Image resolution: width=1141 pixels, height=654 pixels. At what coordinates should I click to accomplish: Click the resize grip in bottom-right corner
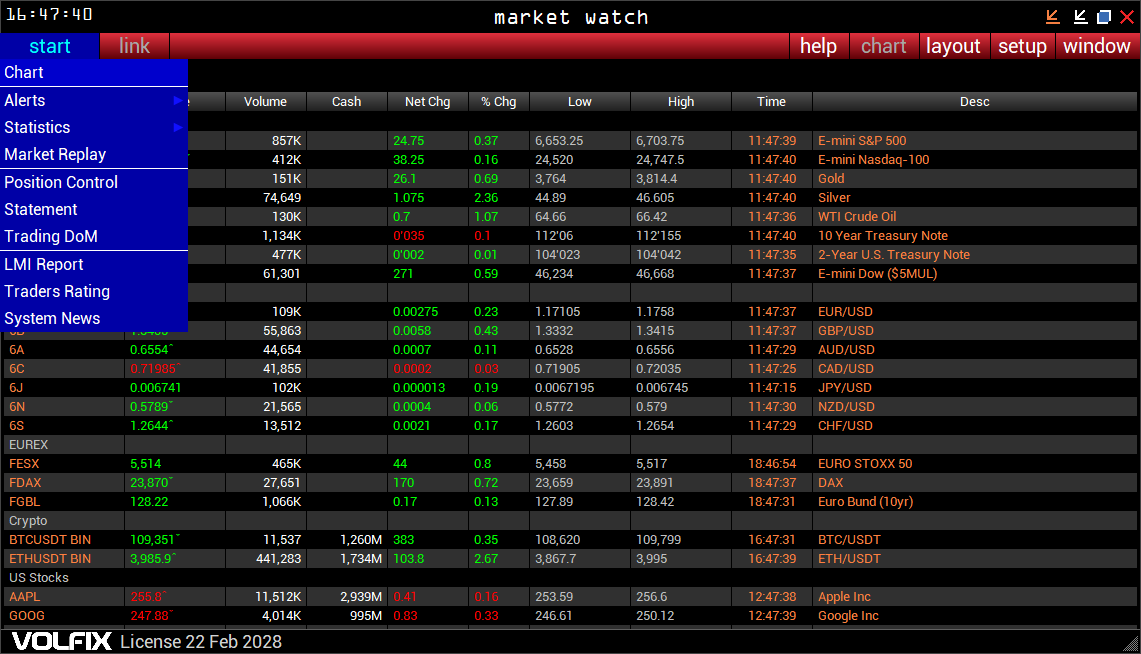(x=1131, y=644)
